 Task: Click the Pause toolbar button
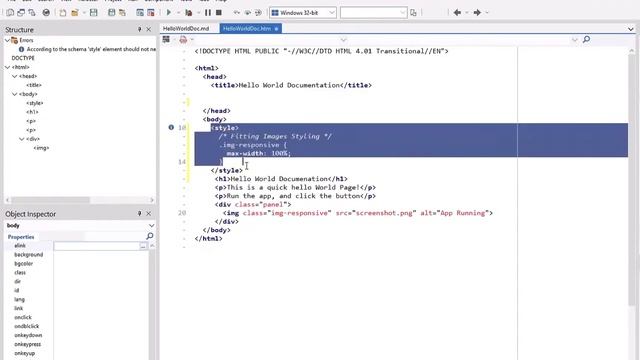(x=208, y=13)
